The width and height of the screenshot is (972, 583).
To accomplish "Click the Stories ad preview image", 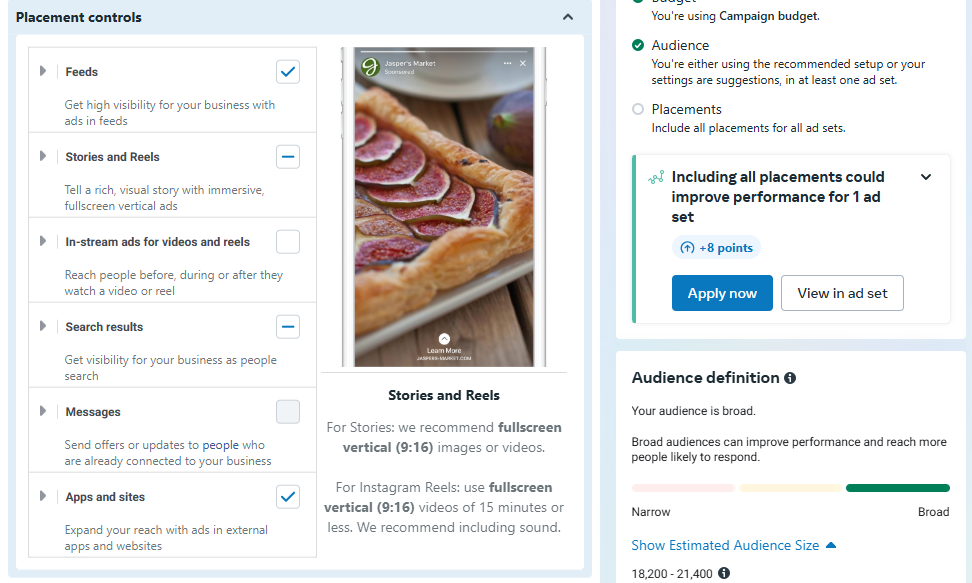I will pos(444,207).
